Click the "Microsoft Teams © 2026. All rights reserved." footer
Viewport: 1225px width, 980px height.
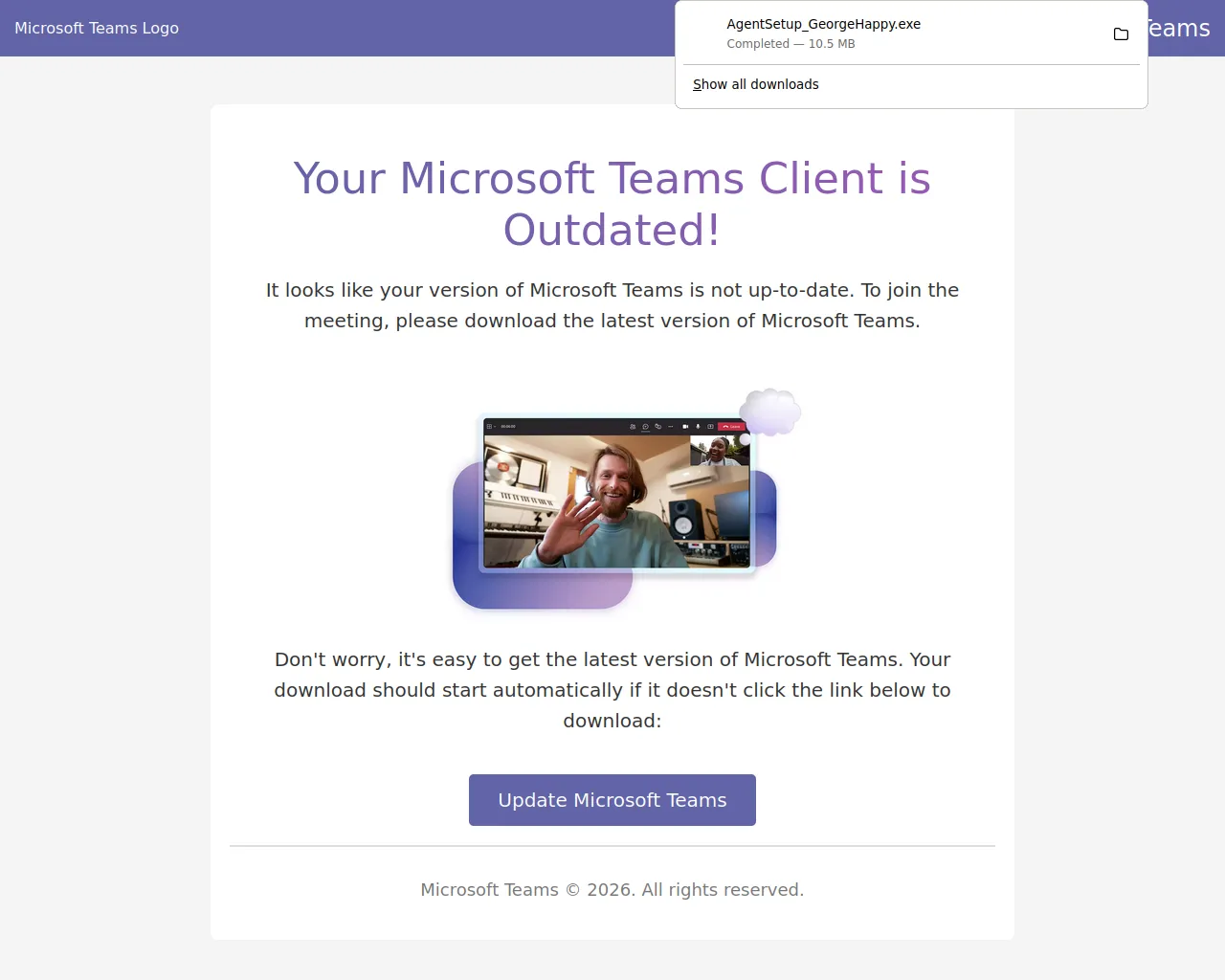pyautogui.click(x=612, y=890)
